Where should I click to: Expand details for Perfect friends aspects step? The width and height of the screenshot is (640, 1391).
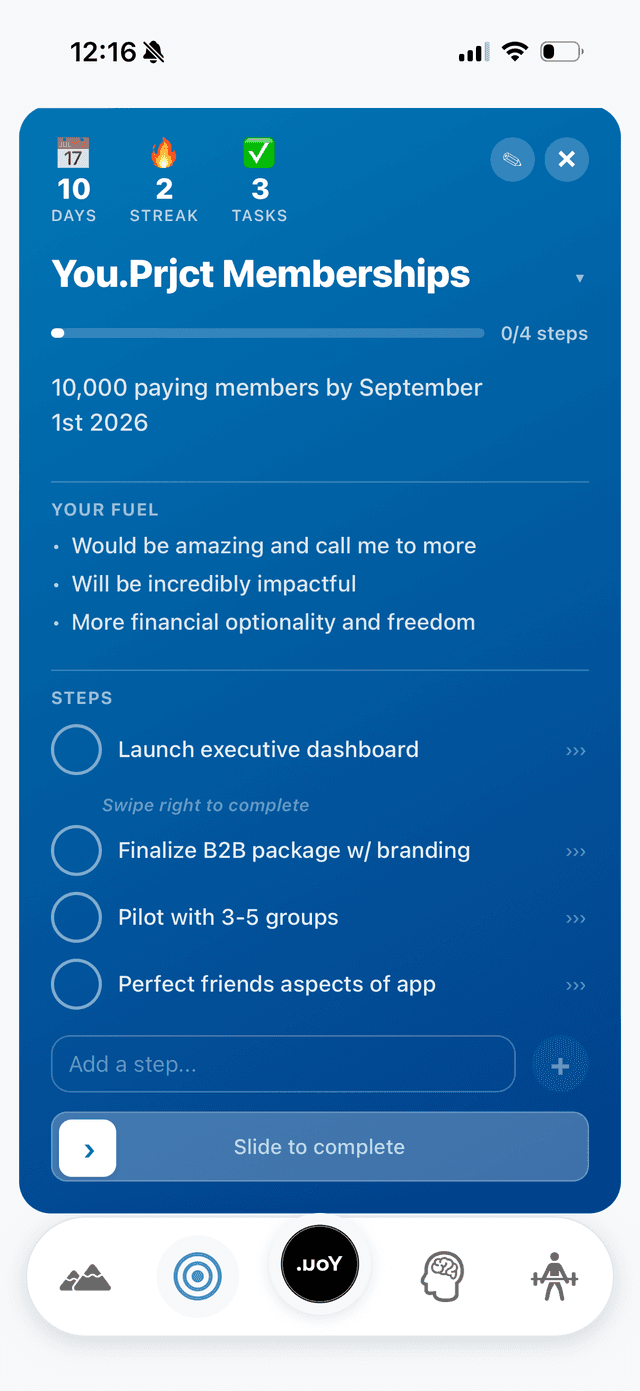click(x=575, y=985)
